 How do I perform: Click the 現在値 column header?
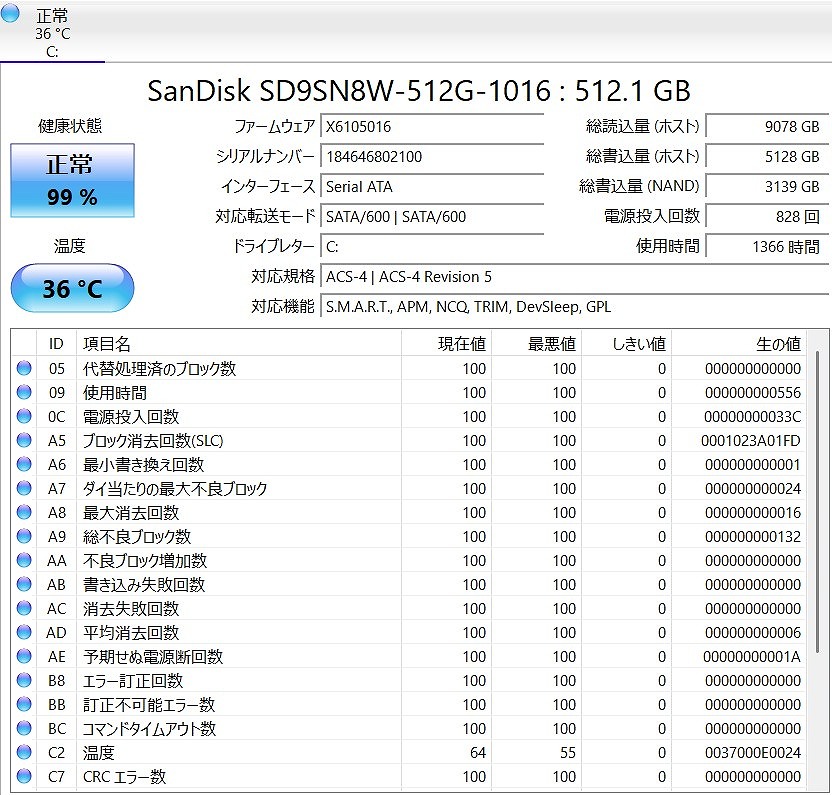point(462,344)
